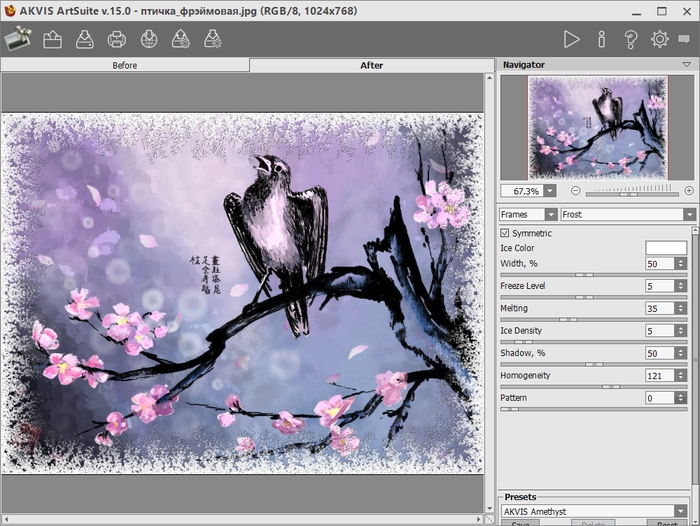Viewport: 700px width, 526px height.
Task: Save preset settings icon with gear
Action: [x=213, y=39]
